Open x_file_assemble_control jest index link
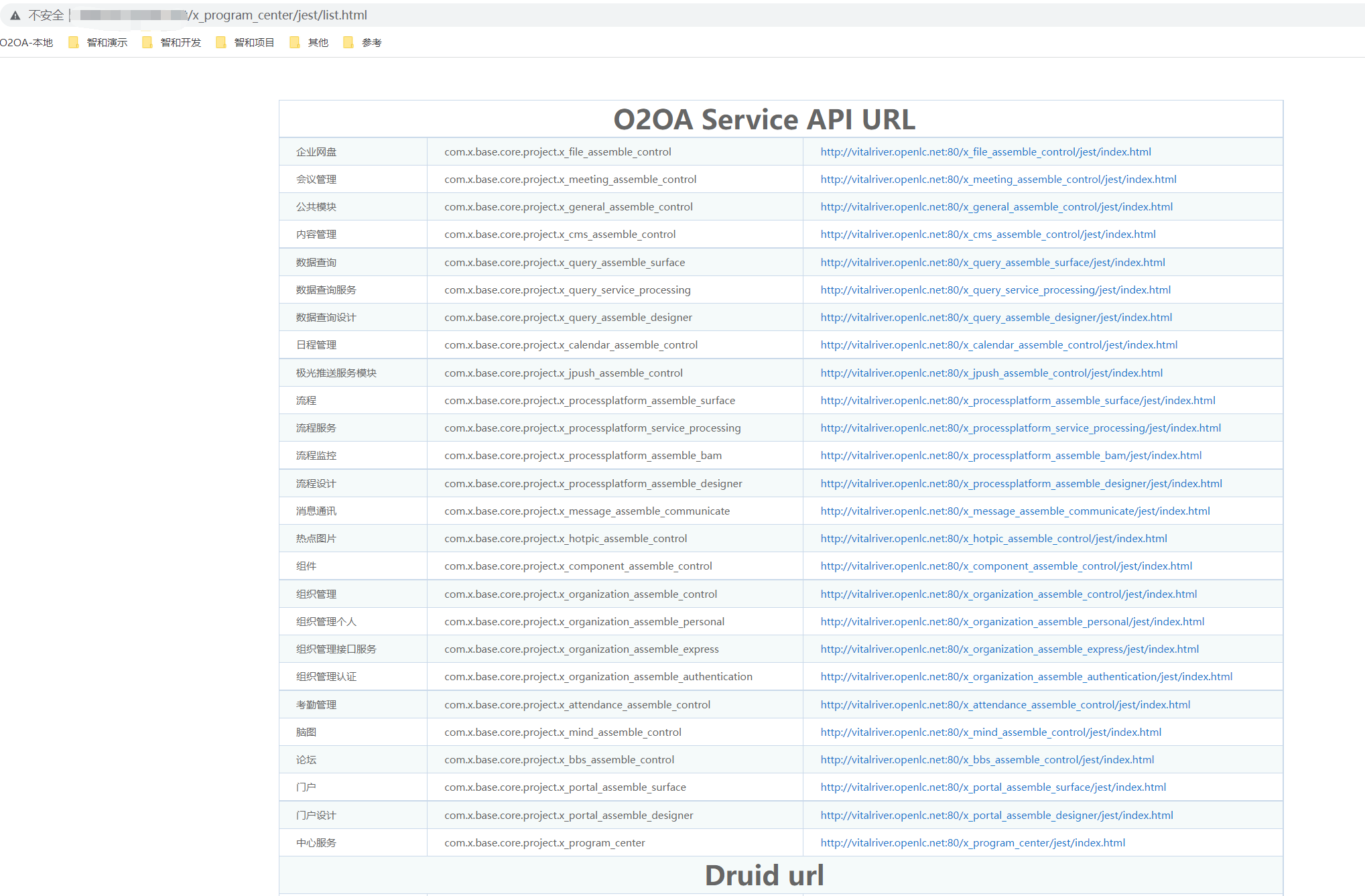This screenshot has width=1365, height=896. click(x=985, y=152)
